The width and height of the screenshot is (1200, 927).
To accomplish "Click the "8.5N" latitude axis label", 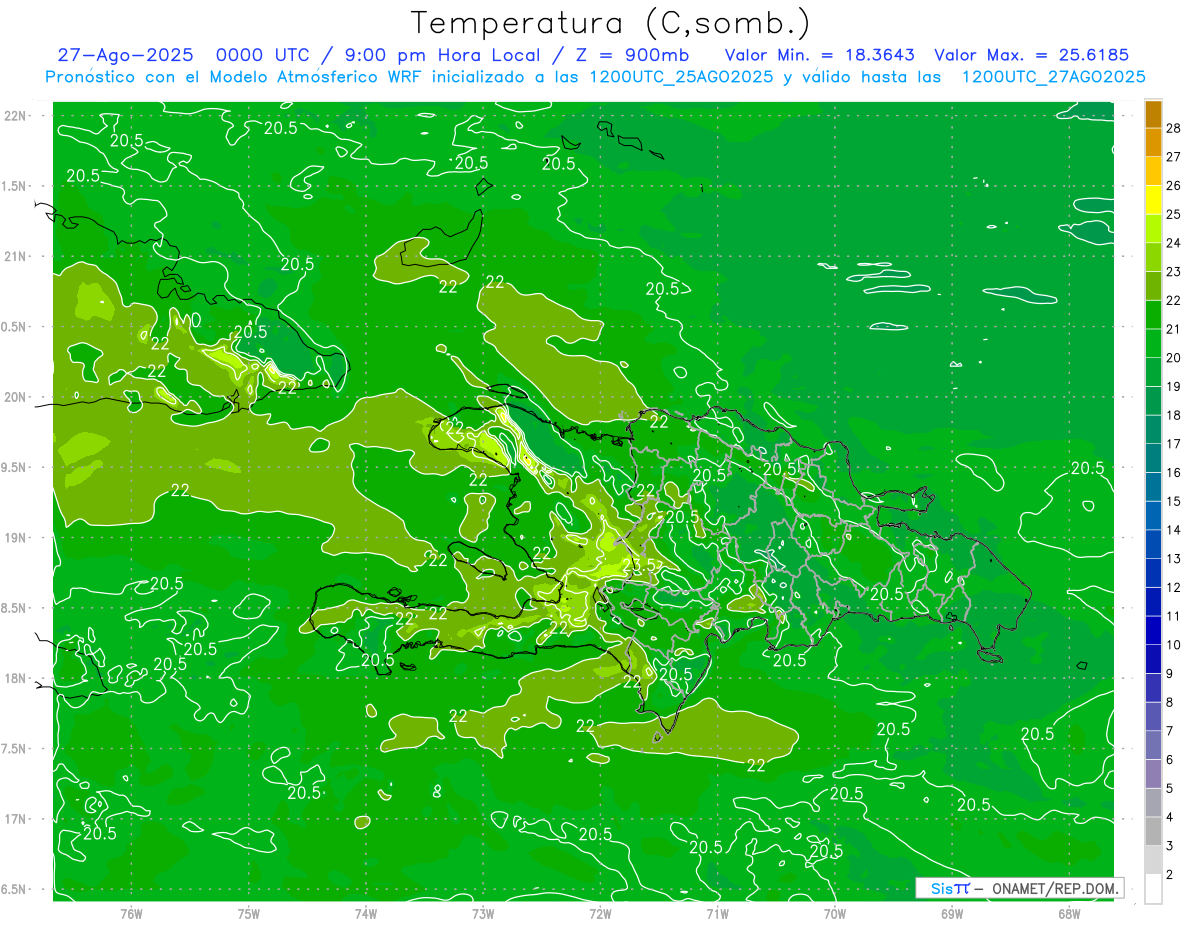I will [15, 608].
